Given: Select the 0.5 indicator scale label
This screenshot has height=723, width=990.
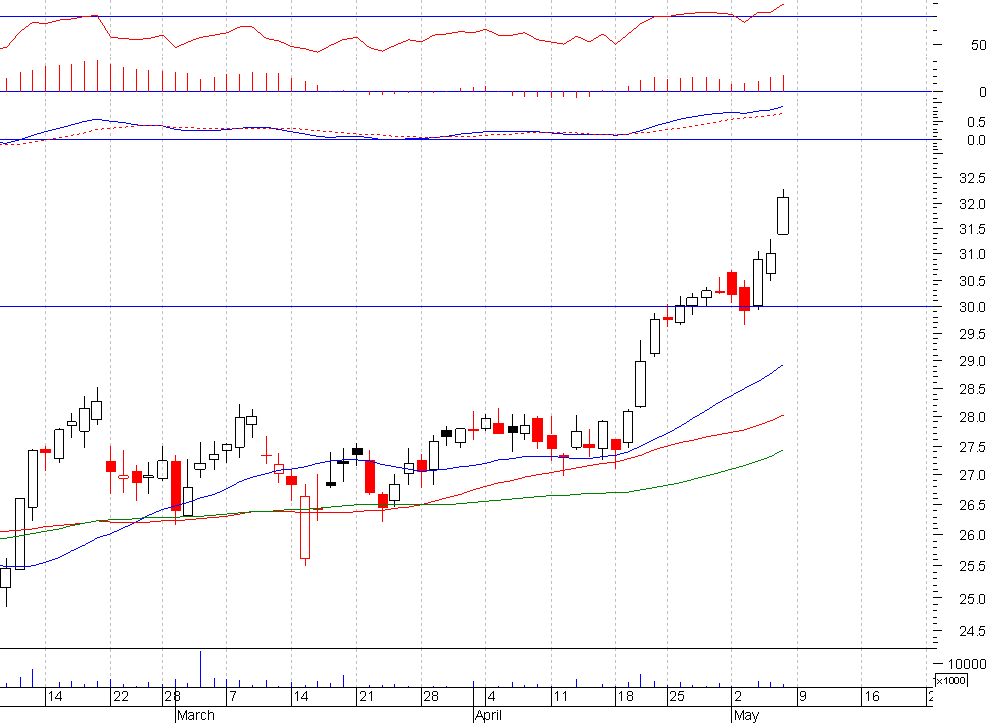Looking at the screenshot, I should coord(975,122).
